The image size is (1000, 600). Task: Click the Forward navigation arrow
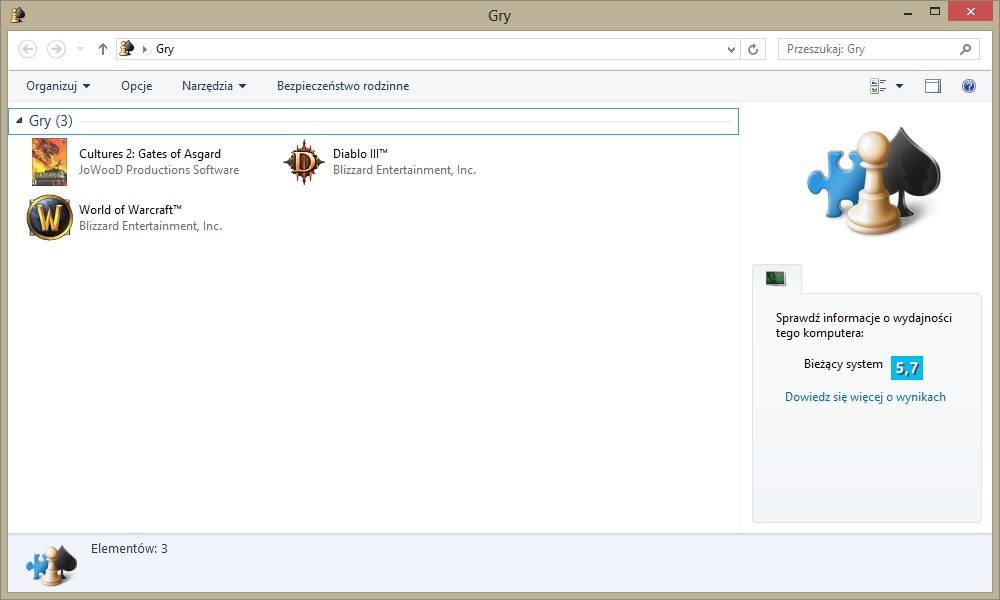coord(56,49)
